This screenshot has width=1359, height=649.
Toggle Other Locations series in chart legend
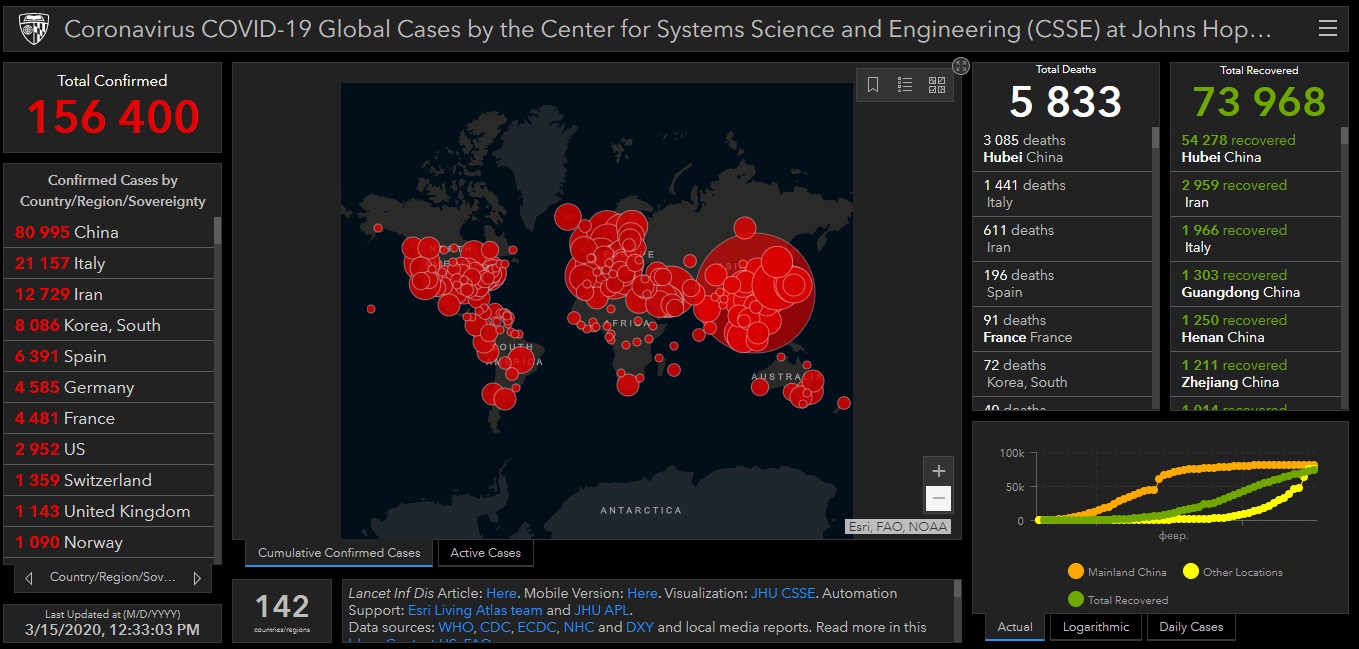pos(1232,572)
